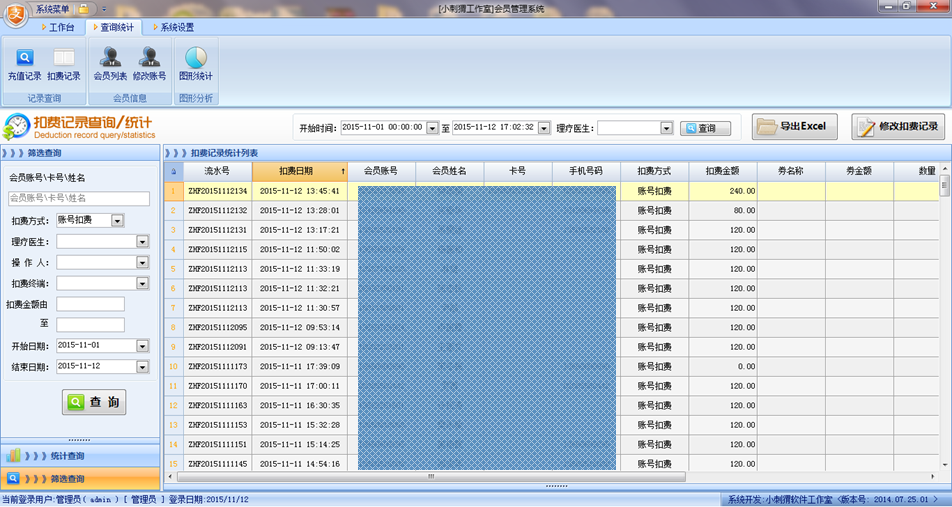Viewport: 952px width, 507px height.
Task: Sort by 扣费日期 column header
Action: [x=299, y=171]
